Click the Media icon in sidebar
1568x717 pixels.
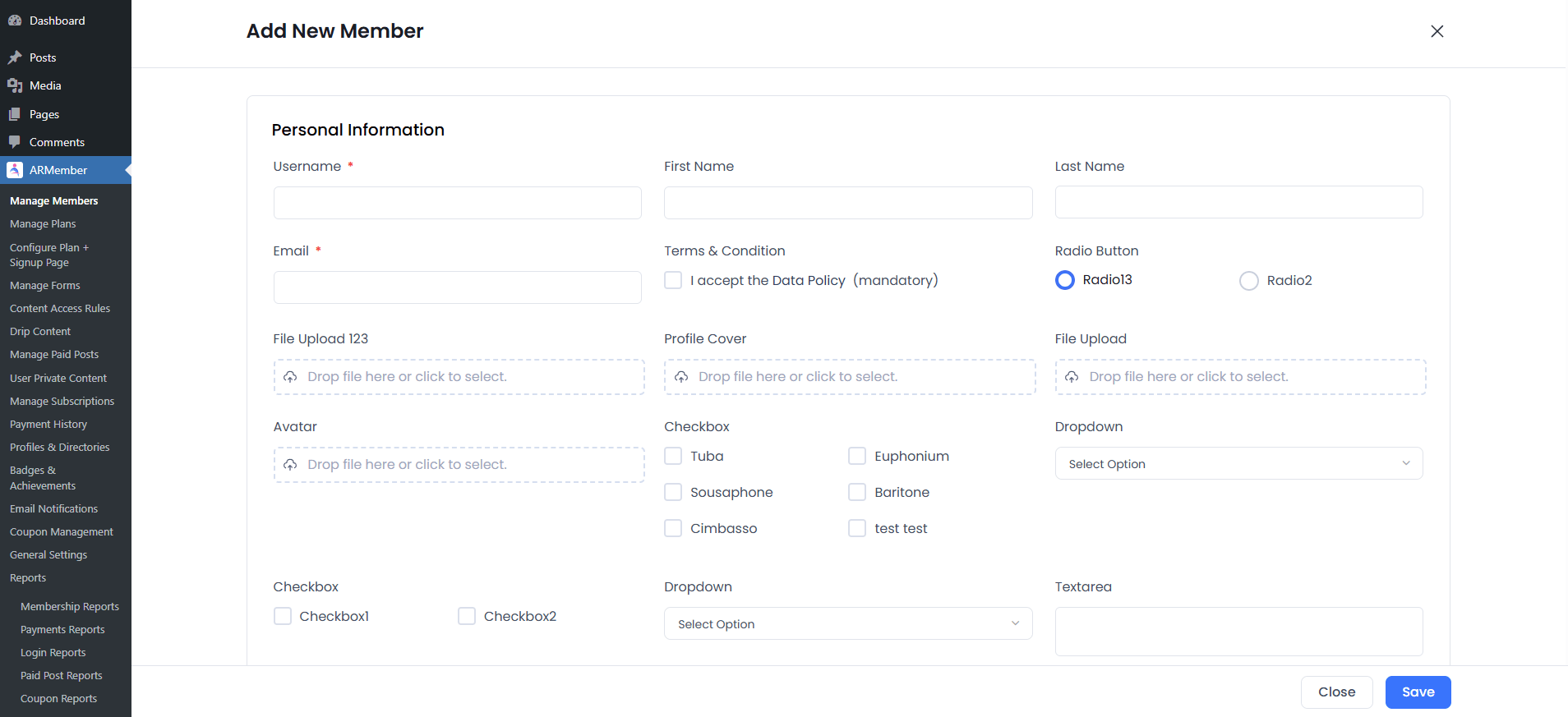coord(15,85)
